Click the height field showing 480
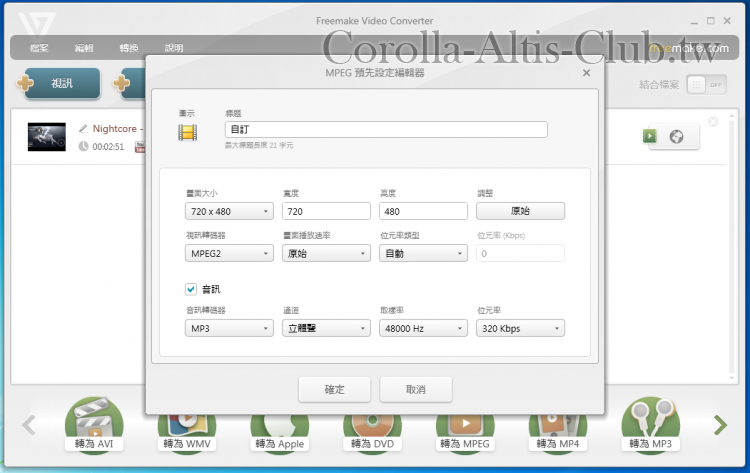Viewport: 750px width, 473px height. [x=423, y=211]
